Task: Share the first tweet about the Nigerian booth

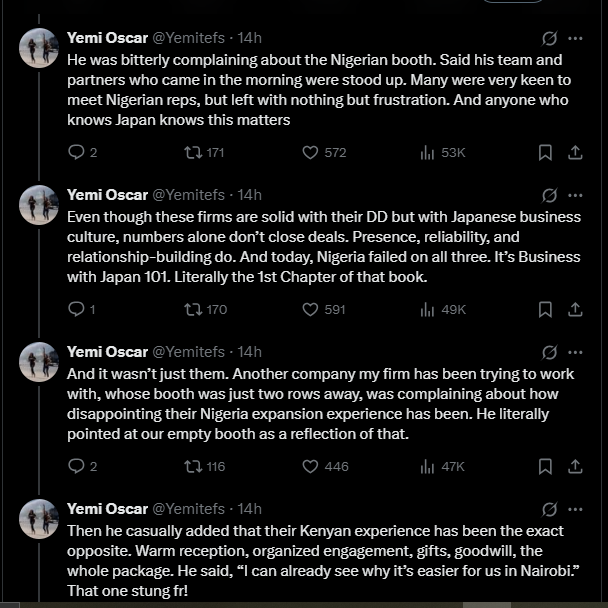Action: pos(575,152)
